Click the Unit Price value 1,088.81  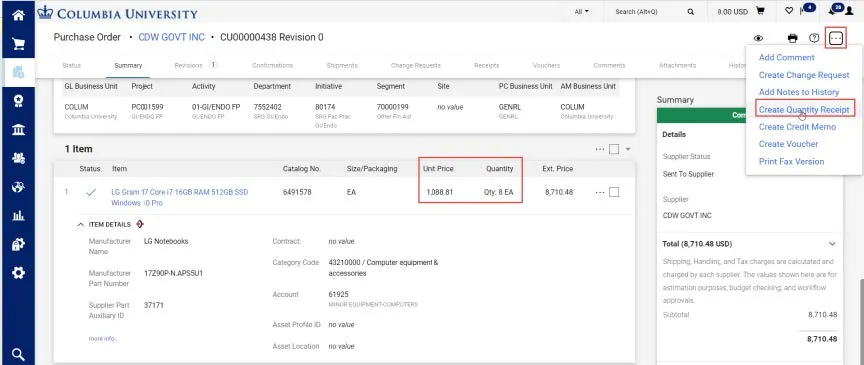pyautogui.click(x=440, y=192)
